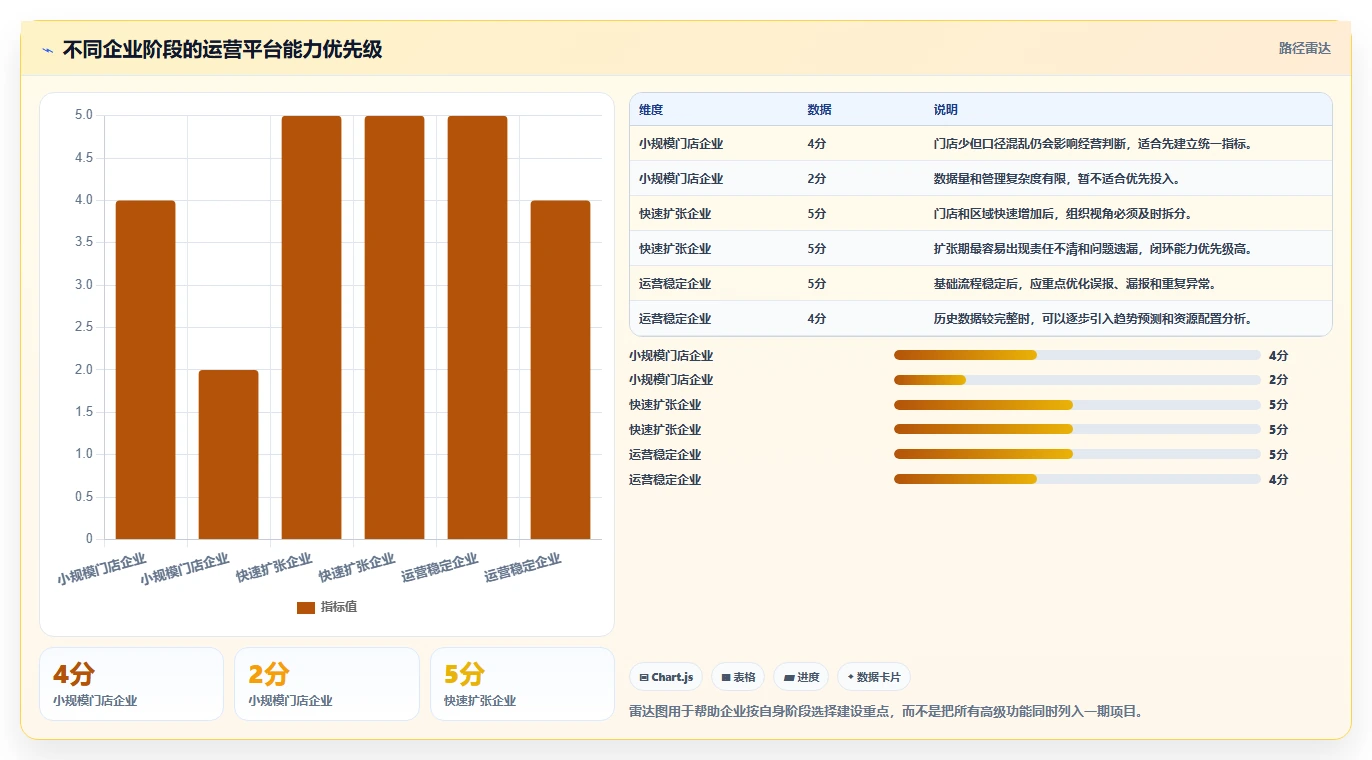Click the 表格 tag chip
The width and height of the screenshot is (1372, 760).
point(738,677)
